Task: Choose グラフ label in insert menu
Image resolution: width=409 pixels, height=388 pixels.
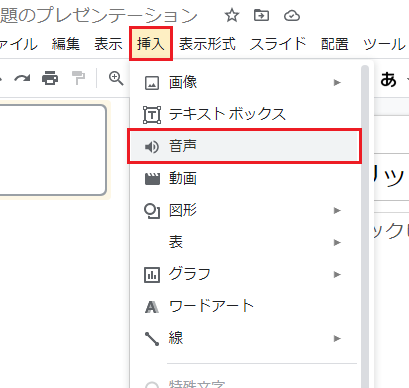Action: pyautogui.click(x=190, y=274)
